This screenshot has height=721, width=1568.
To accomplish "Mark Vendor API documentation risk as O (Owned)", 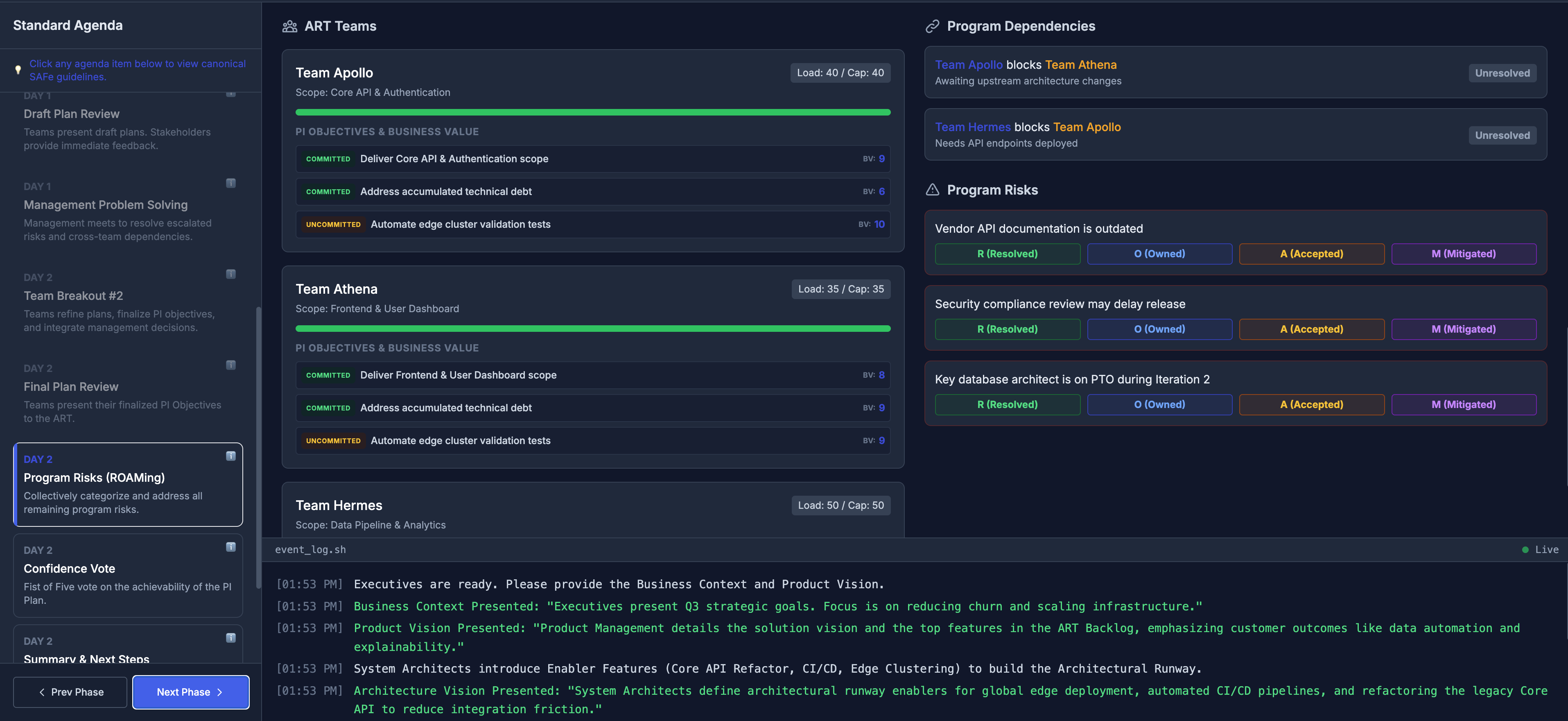I will 1159,254.
